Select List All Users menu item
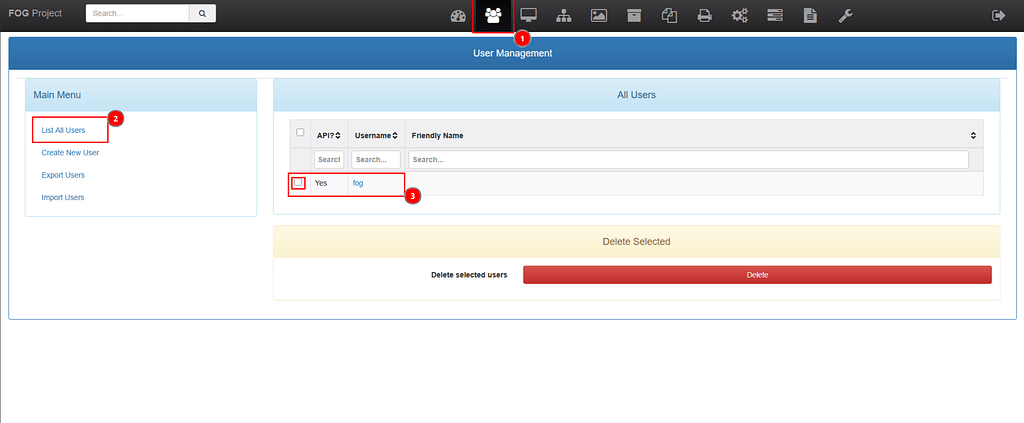This screenshot has width=1024, height=423. (x=63, y=130)
